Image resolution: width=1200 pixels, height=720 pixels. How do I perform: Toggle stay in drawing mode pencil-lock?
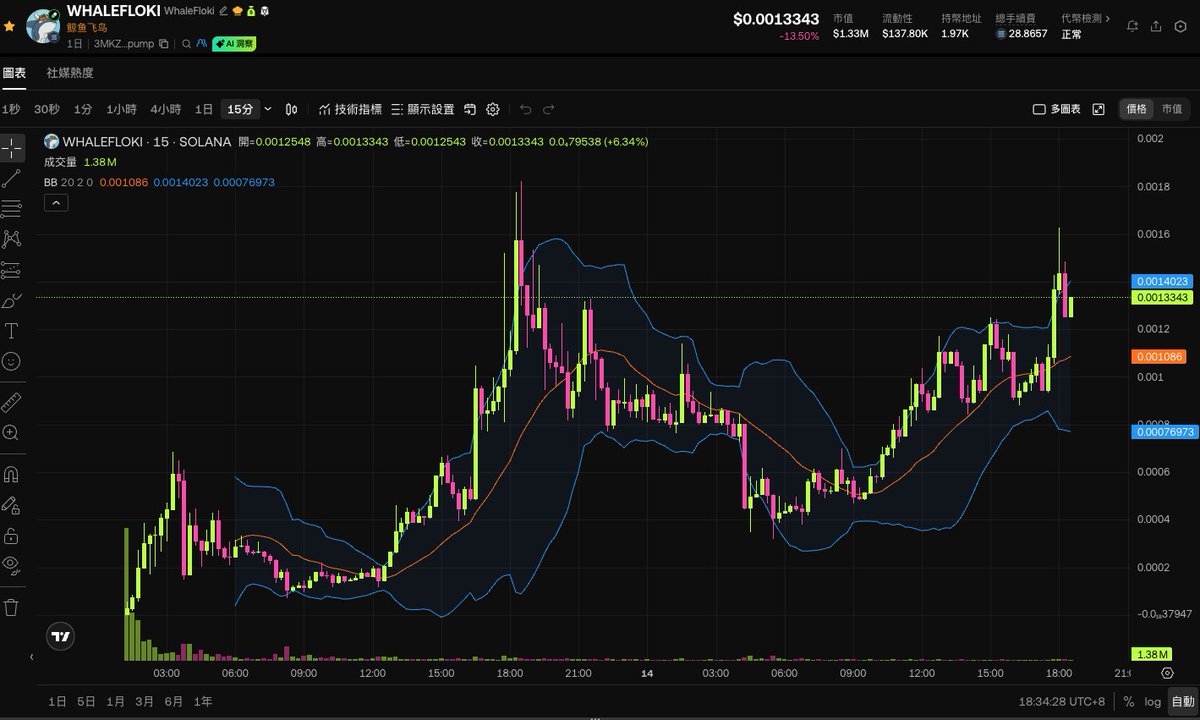12,504
